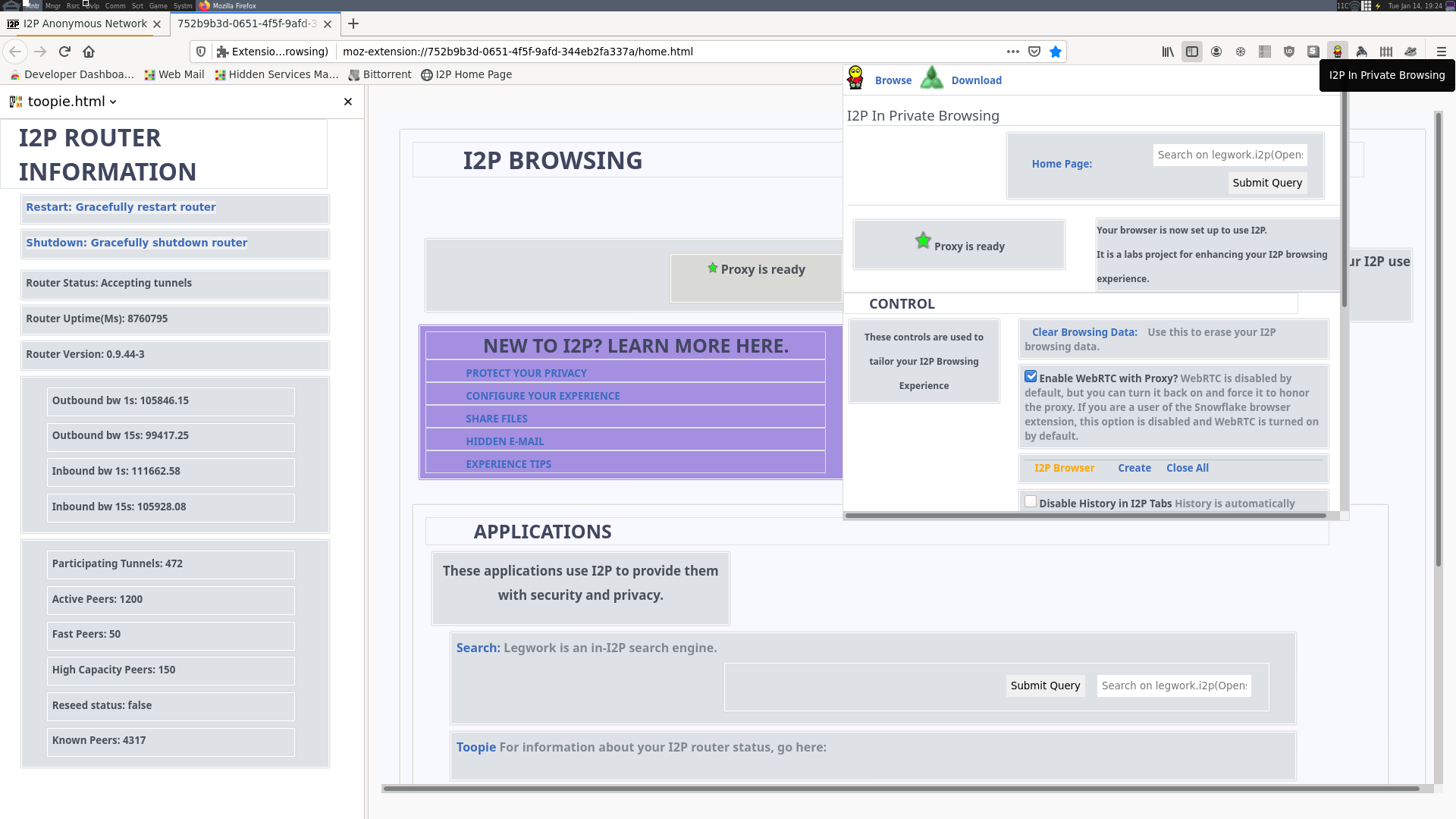Viewport: 1456px width, 819px height.
Task: Click the Clear Browsing Data link
Action: coord(1083,332)
